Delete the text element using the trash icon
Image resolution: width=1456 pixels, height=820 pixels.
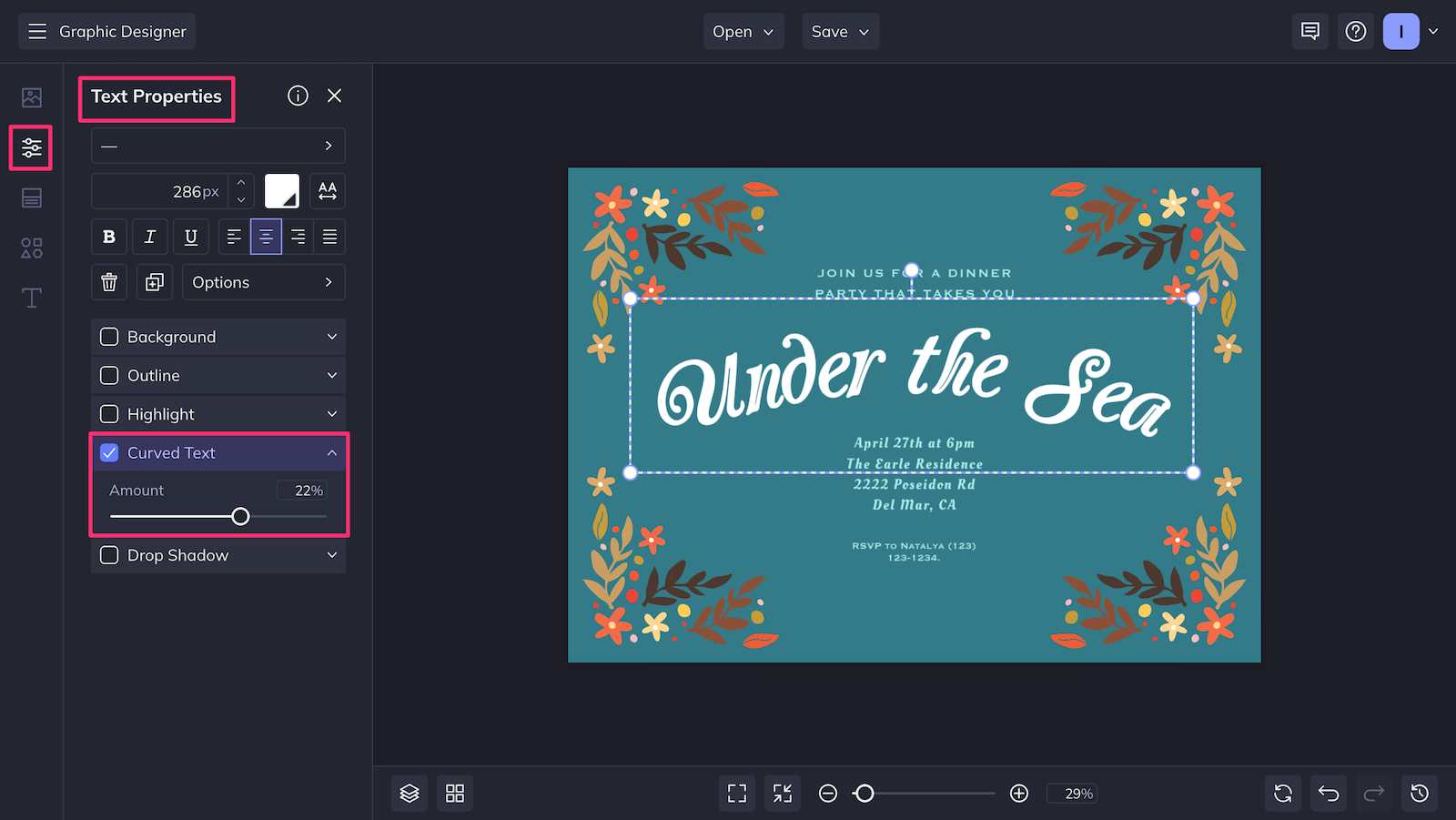108,281
